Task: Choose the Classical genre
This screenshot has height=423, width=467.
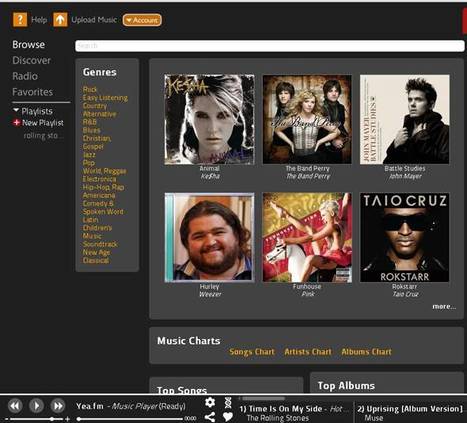Action: (96, 260)
